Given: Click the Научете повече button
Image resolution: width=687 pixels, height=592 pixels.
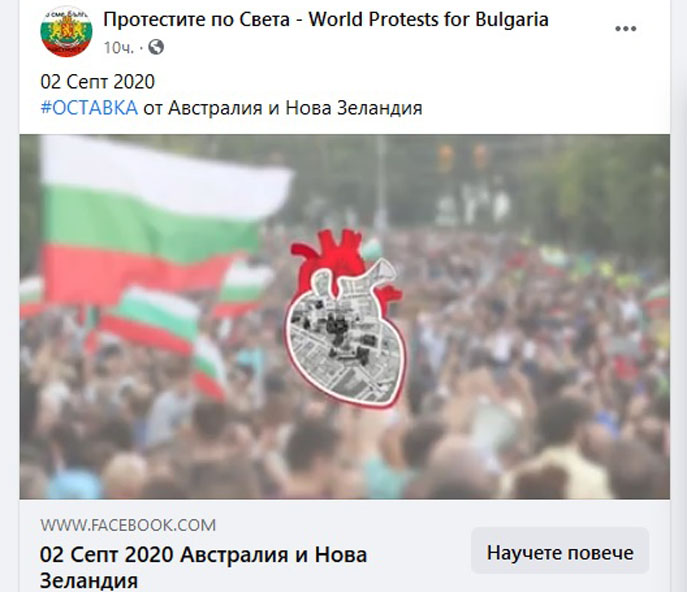Looking at the screenshot, I should tap(560, 552).
